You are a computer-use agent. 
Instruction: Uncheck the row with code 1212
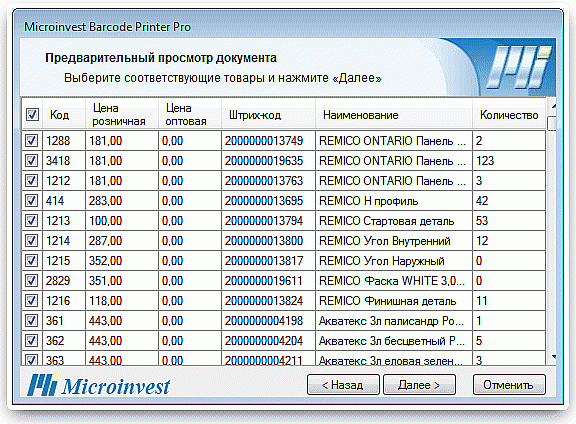coord(31,180)
